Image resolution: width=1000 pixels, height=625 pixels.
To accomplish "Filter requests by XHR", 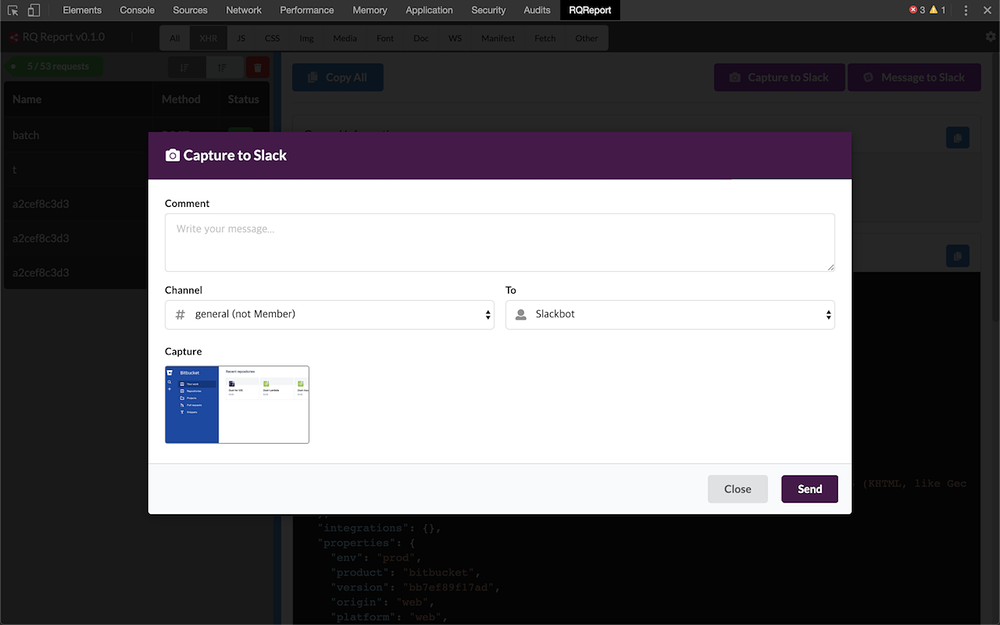I will pyautogui.click(x=208, y=38).
